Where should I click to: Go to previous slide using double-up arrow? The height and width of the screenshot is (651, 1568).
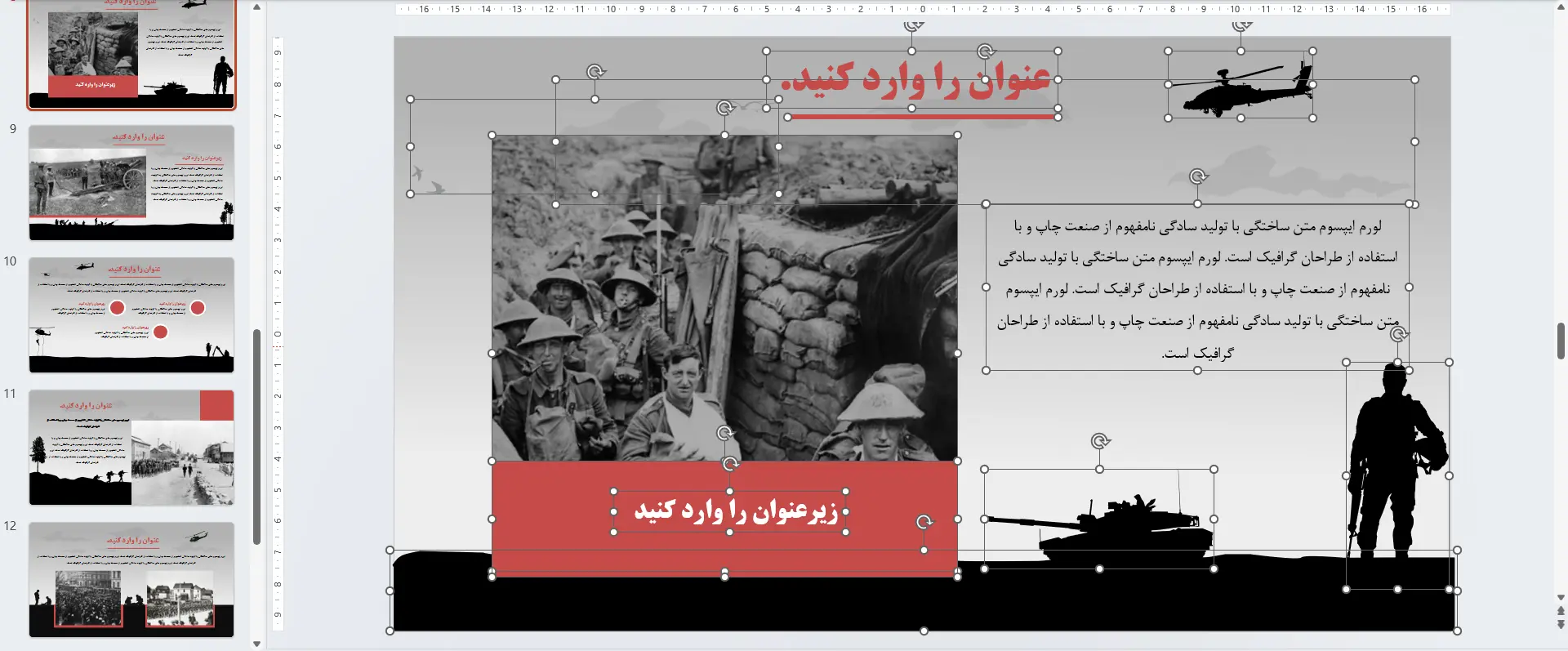pos(1561,611)
